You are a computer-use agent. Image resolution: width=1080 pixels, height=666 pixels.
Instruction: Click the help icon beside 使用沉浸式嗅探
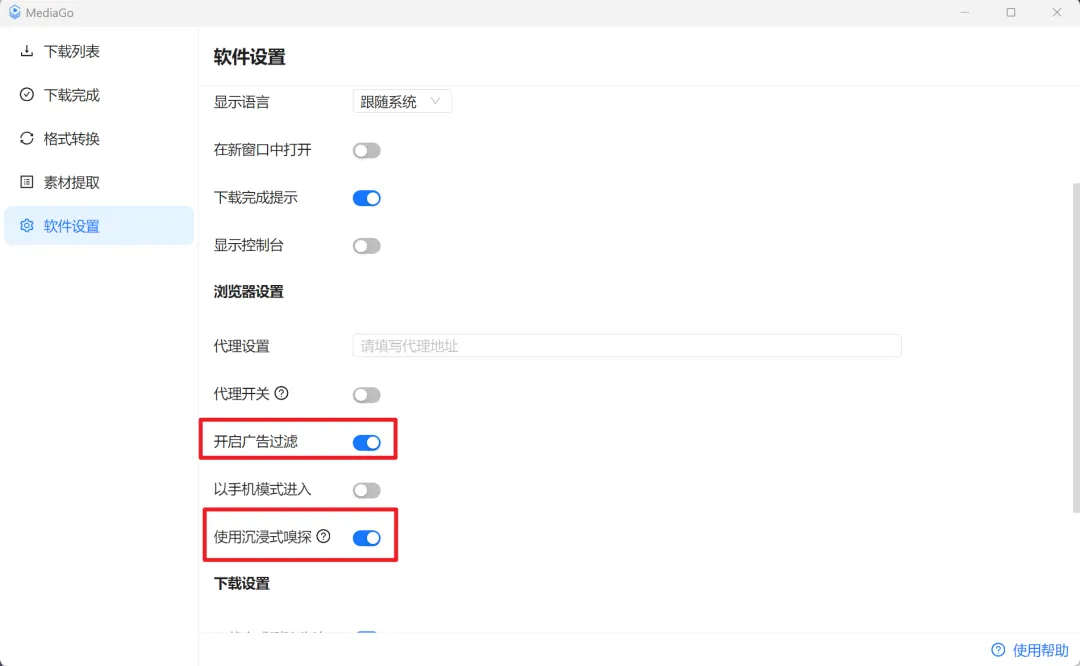tap(323, 536)
